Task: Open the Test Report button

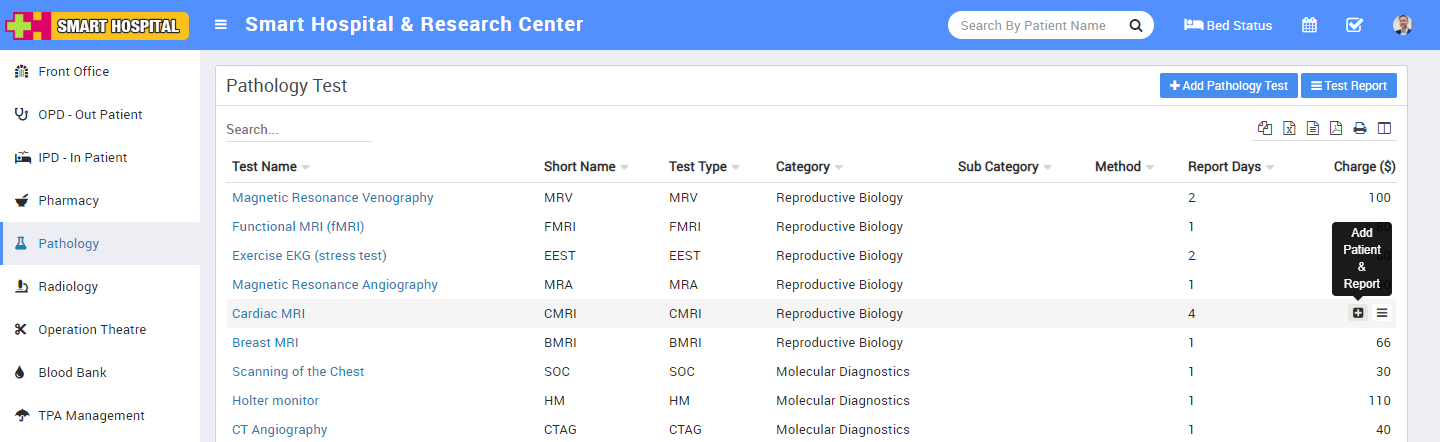Action: 1348,86
